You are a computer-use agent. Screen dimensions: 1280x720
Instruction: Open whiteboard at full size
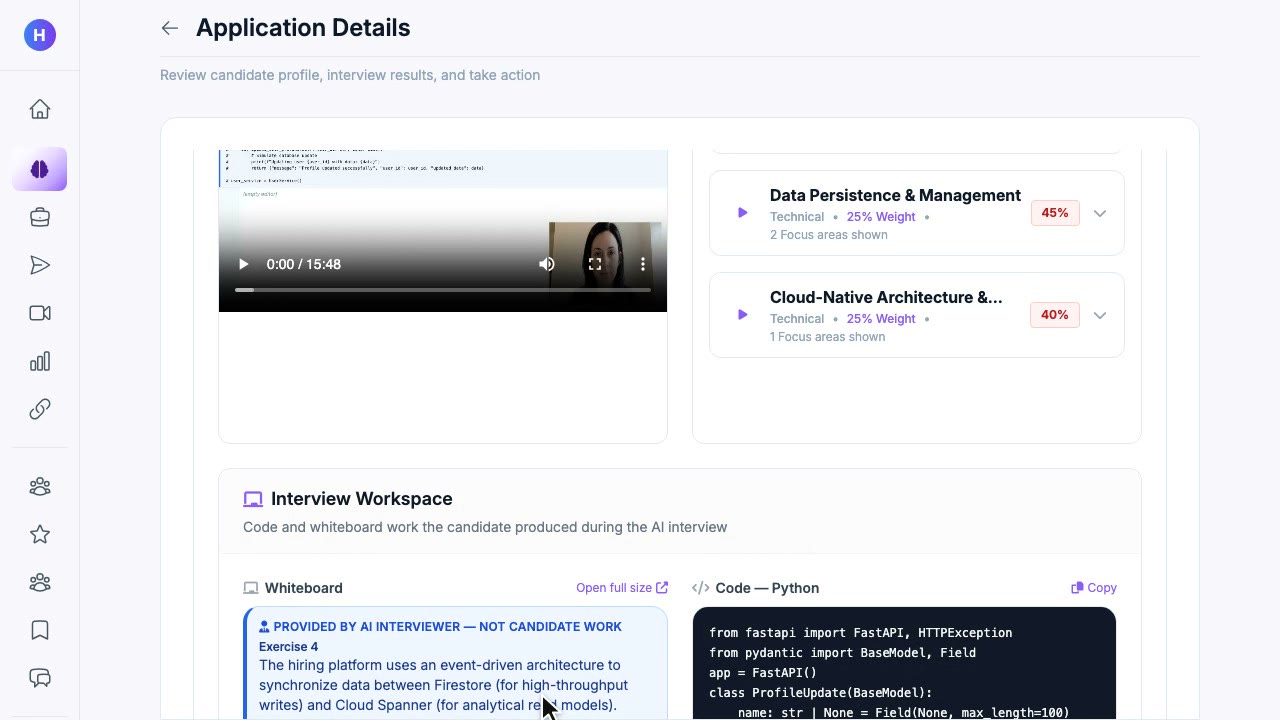[x=622, y=588]
